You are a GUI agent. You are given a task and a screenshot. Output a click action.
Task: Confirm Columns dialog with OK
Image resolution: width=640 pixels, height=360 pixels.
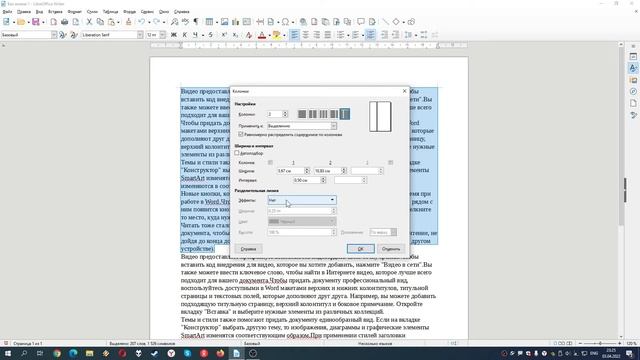tap(360, 249)
